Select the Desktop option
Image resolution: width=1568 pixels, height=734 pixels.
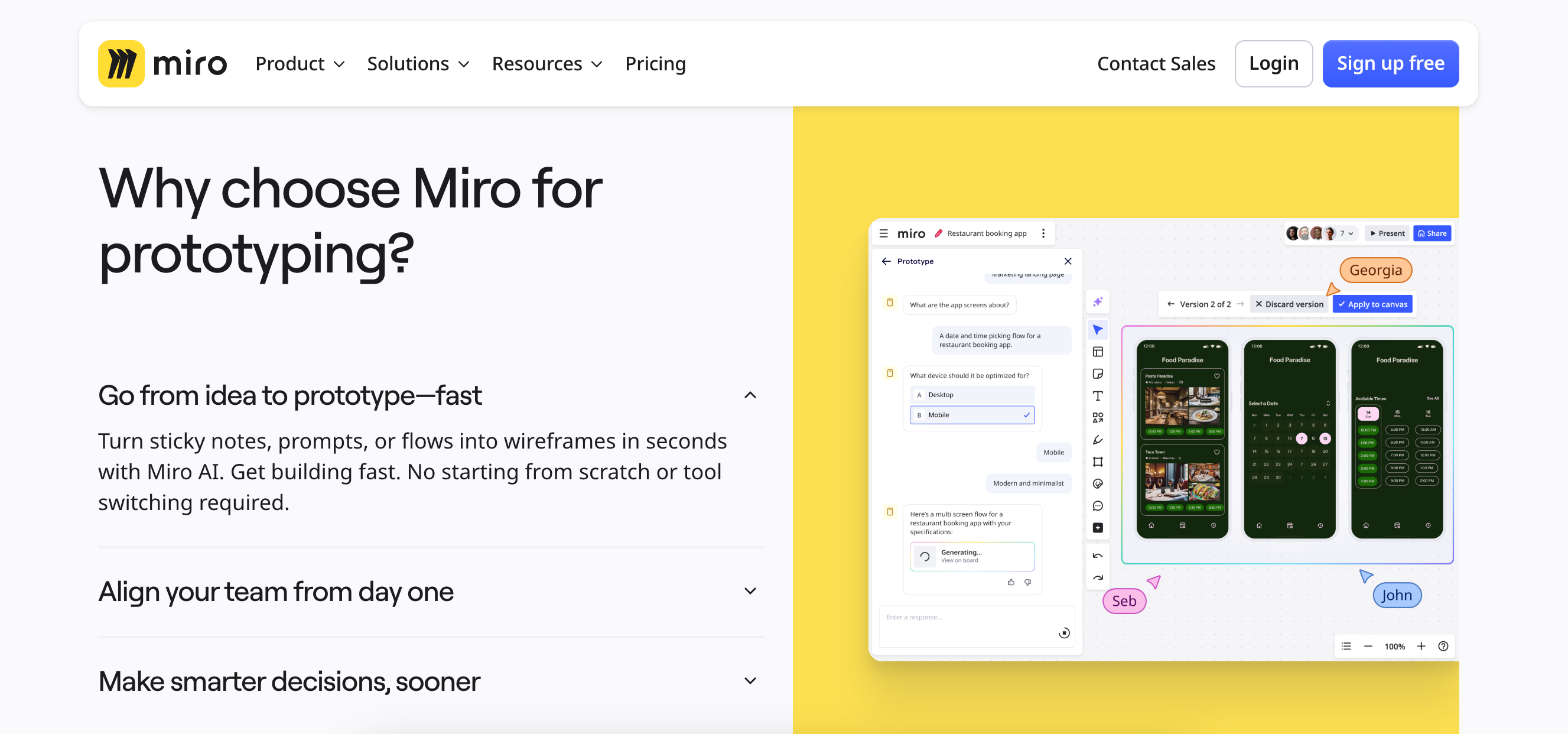971,395
